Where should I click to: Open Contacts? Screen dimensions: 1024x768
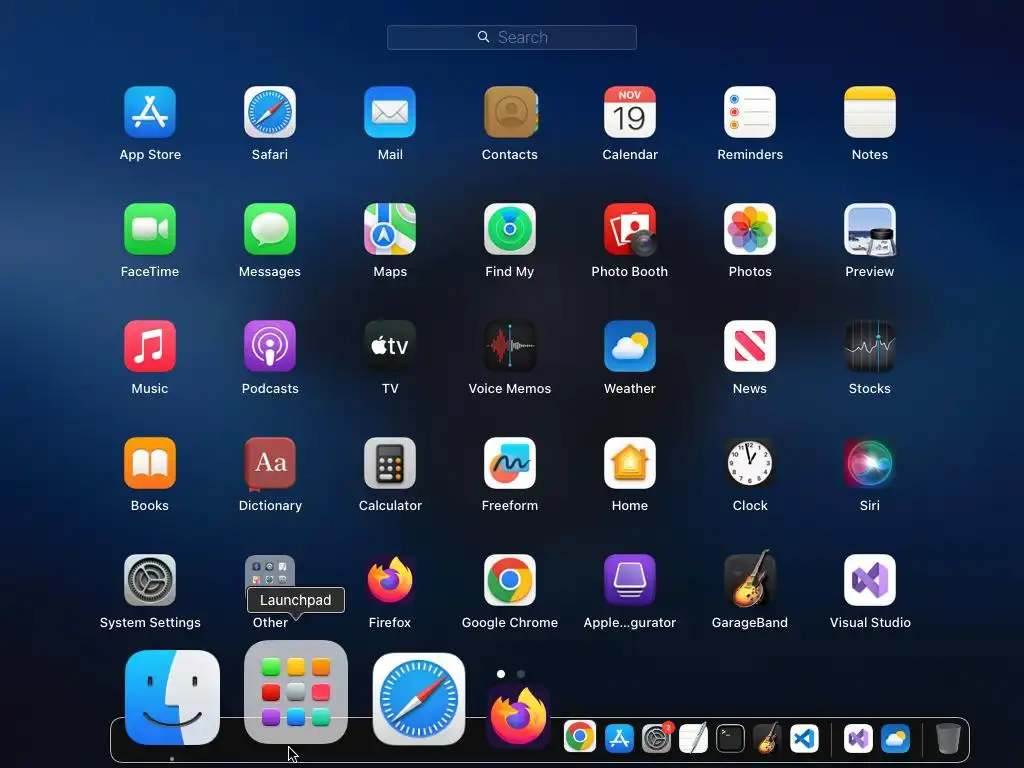pos(510,112)
